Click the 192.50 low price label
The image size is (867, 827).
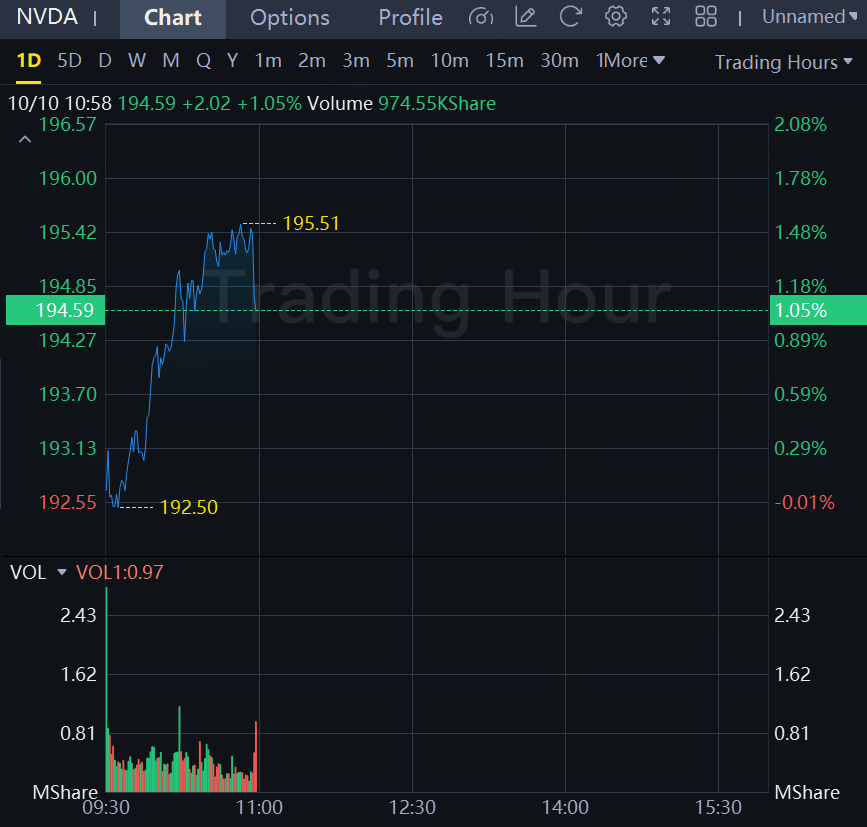coord(189,507)
